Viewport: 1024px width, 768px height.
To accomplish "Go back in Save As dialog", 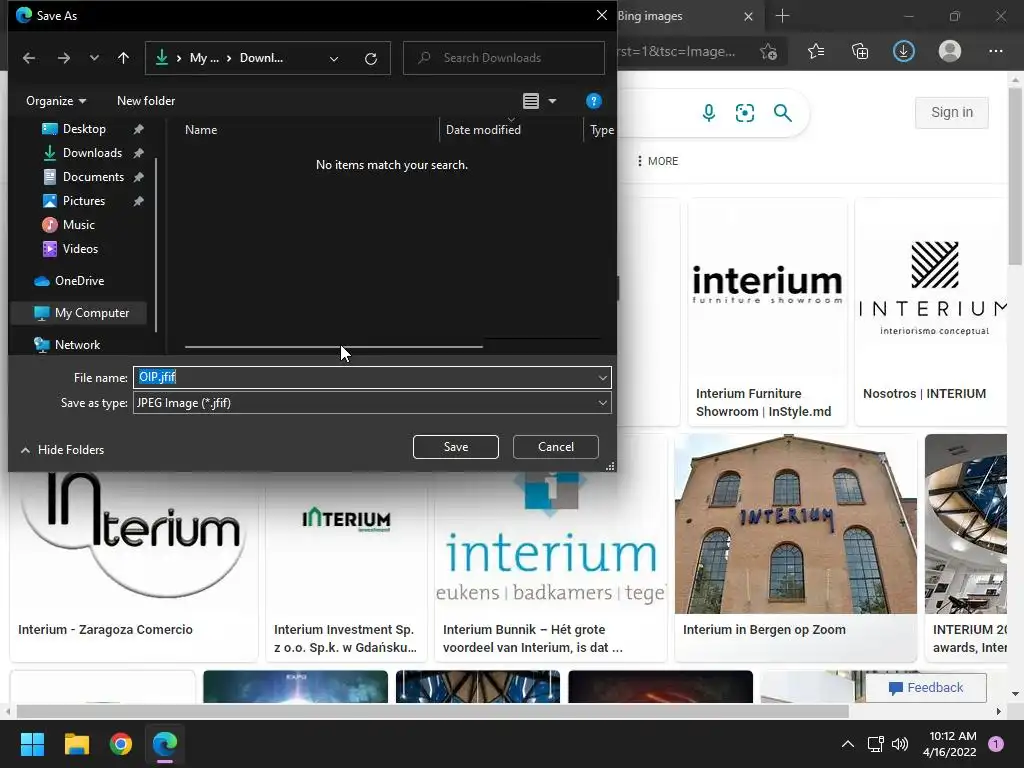I will coord(29,58).
